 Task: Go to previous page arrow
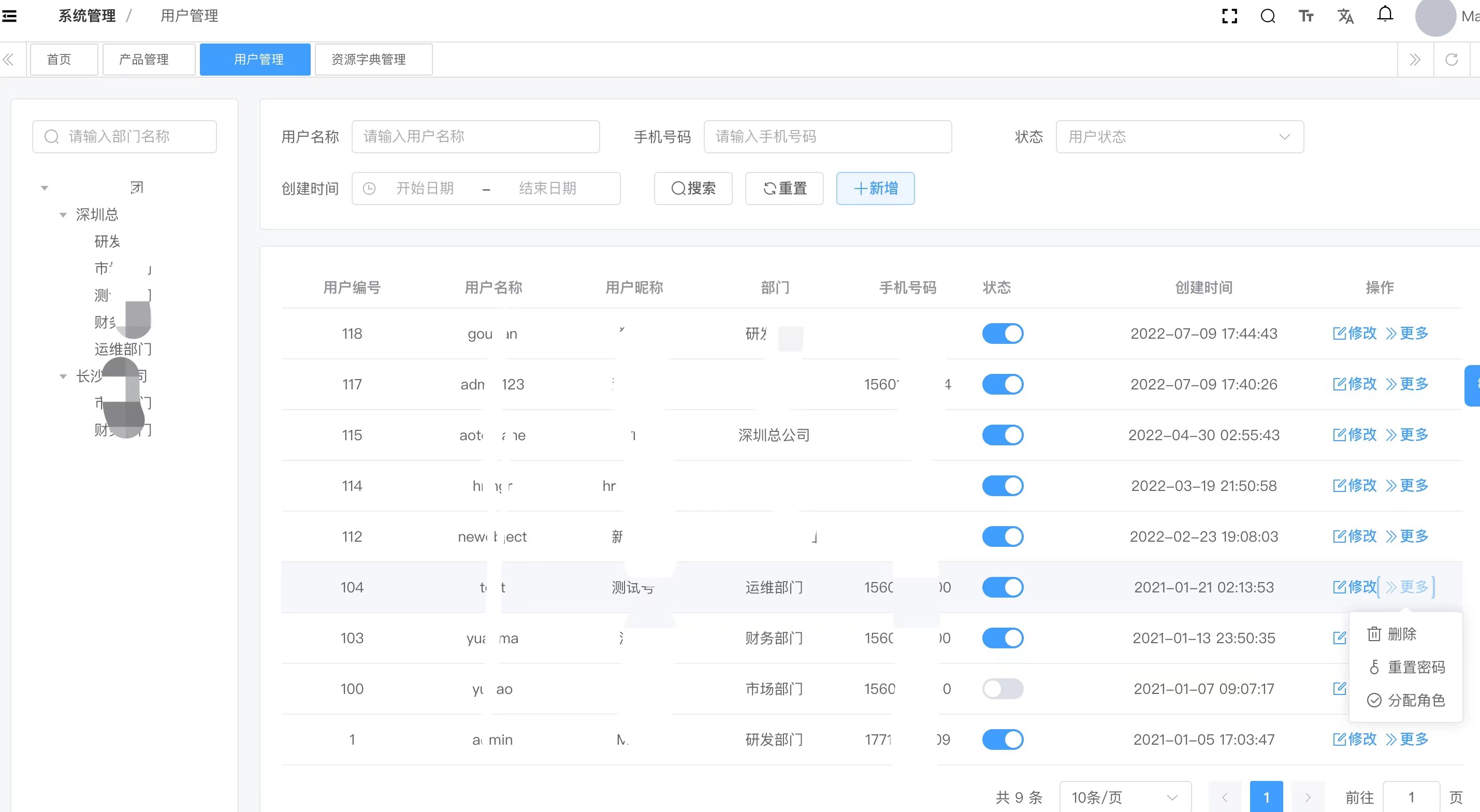click(x=1224, y=797)
